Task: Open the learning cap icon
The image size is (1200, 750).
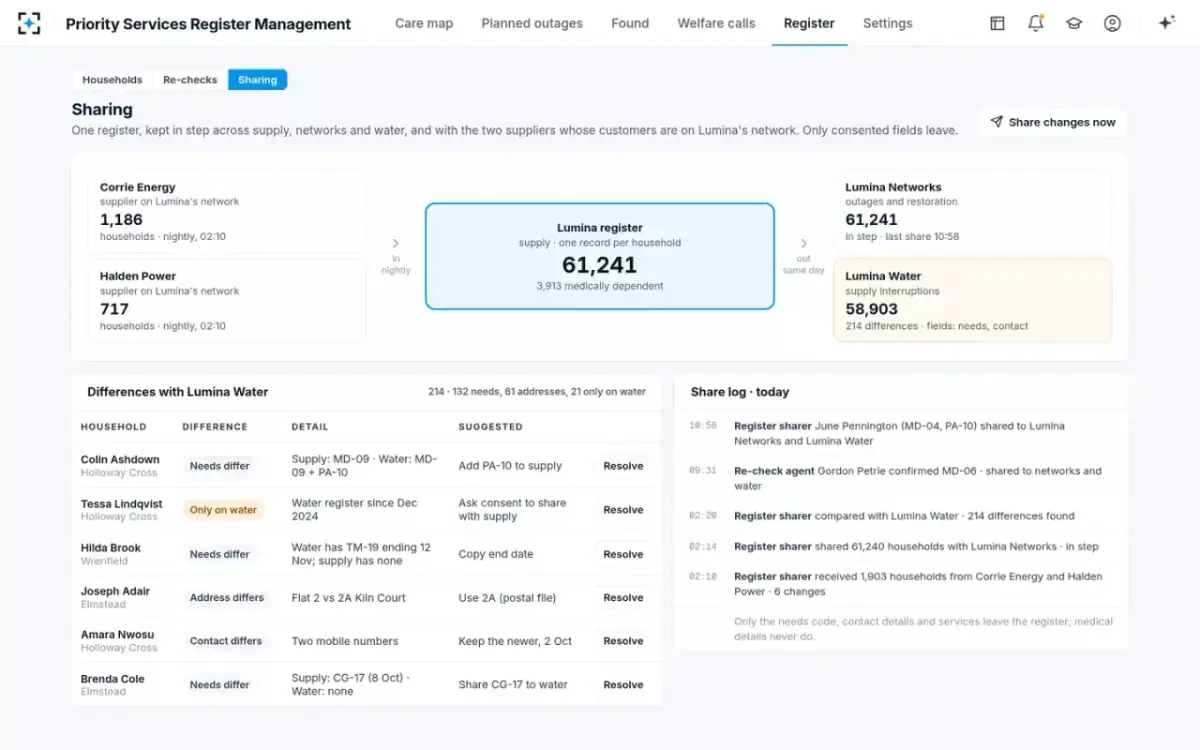Action: [x=1074, y=23]
